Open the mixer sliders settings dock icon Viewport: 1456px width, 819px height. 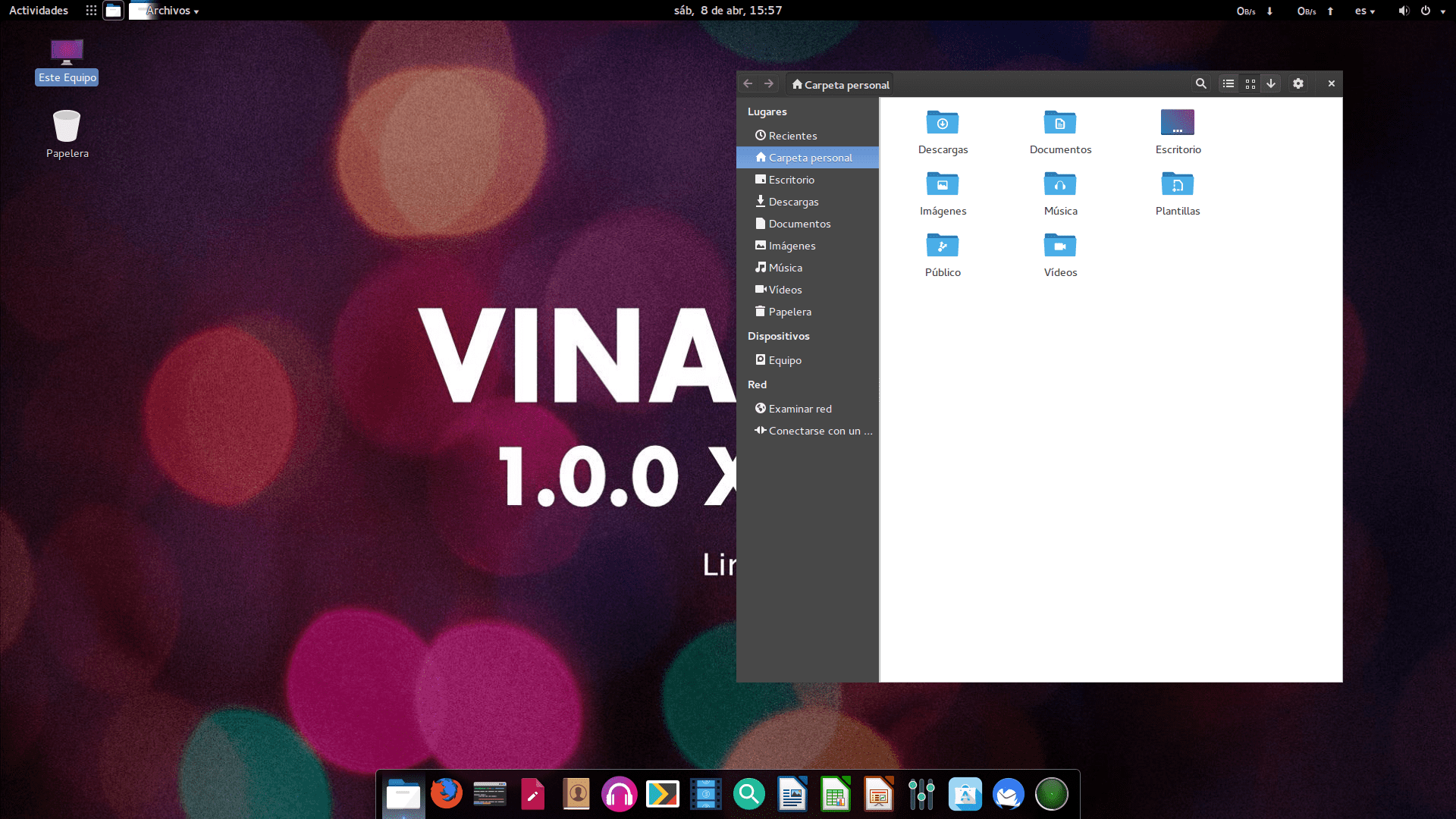point(922,795)
